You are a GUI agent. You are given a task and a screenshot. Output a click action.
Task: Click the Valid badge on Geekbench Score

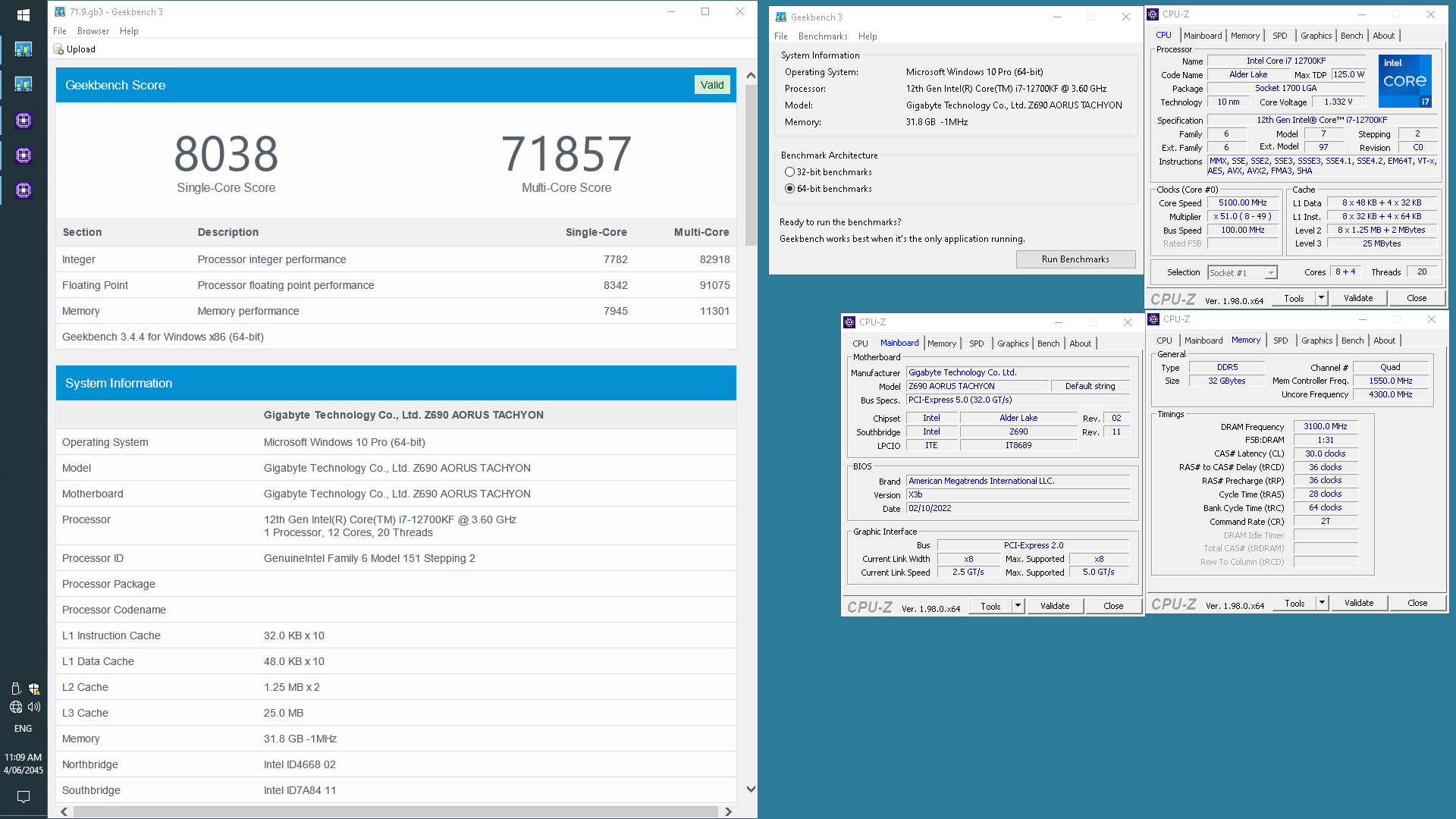point(711,85)
